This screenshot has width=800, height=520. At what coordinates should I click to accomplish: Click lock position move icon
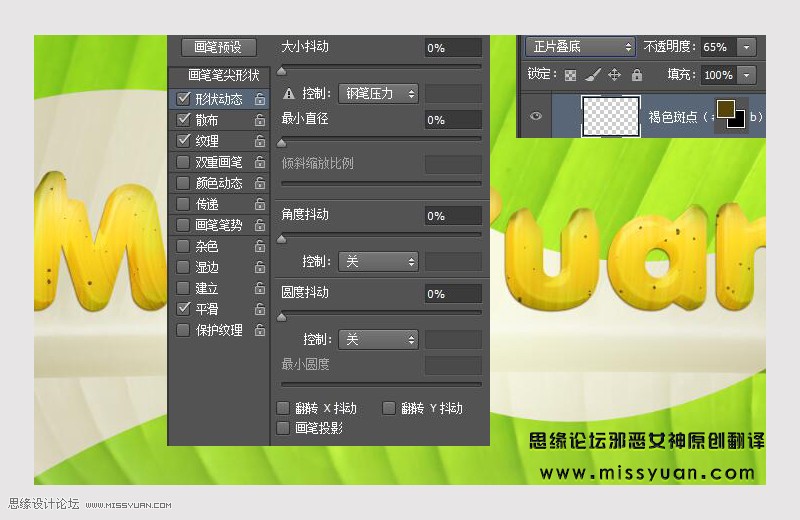tap(615, 75)
